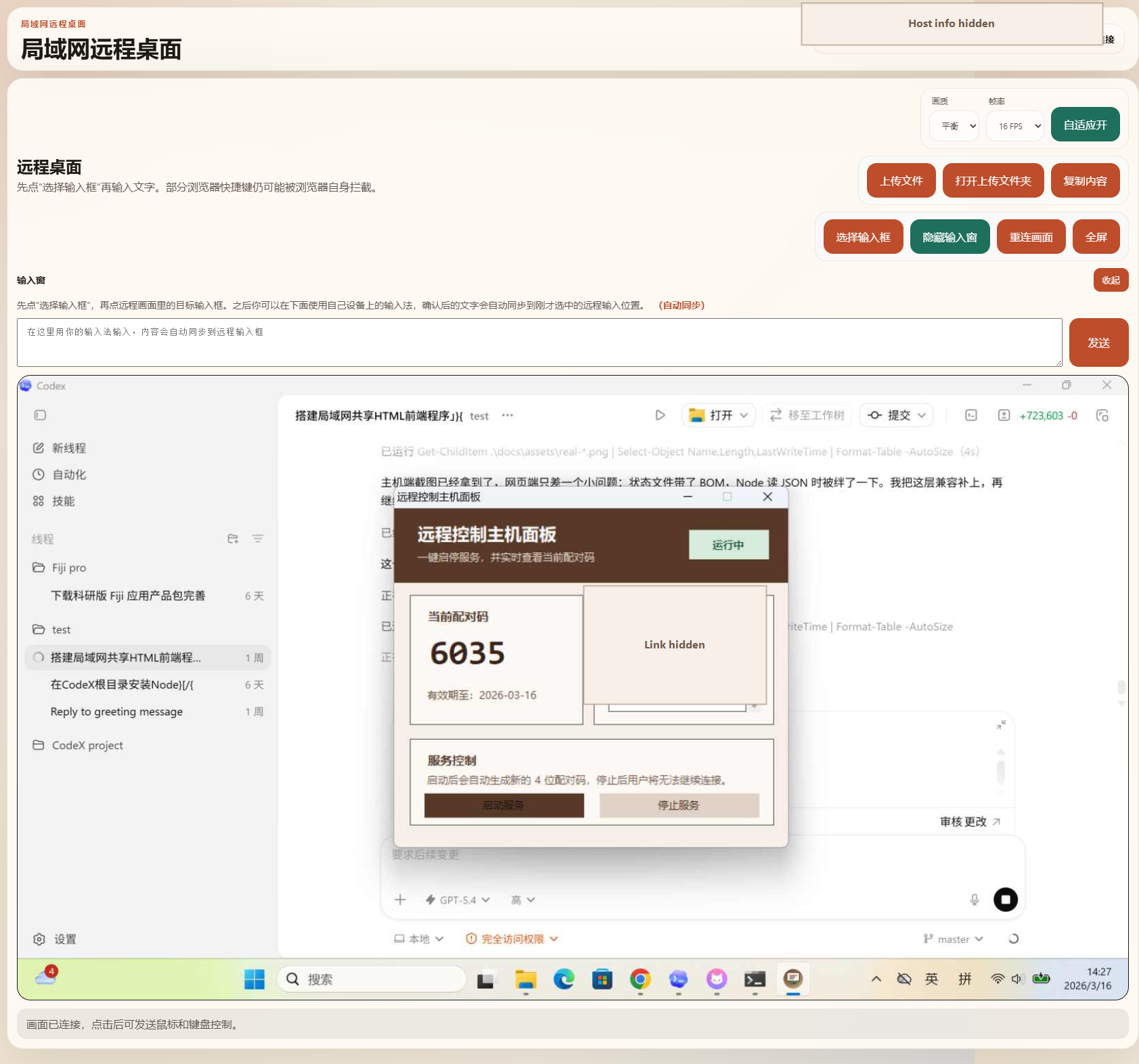Open the Windows Start menu
Screen dimensions: 1139x1064
pyautogui.click(x=254, y=979)
